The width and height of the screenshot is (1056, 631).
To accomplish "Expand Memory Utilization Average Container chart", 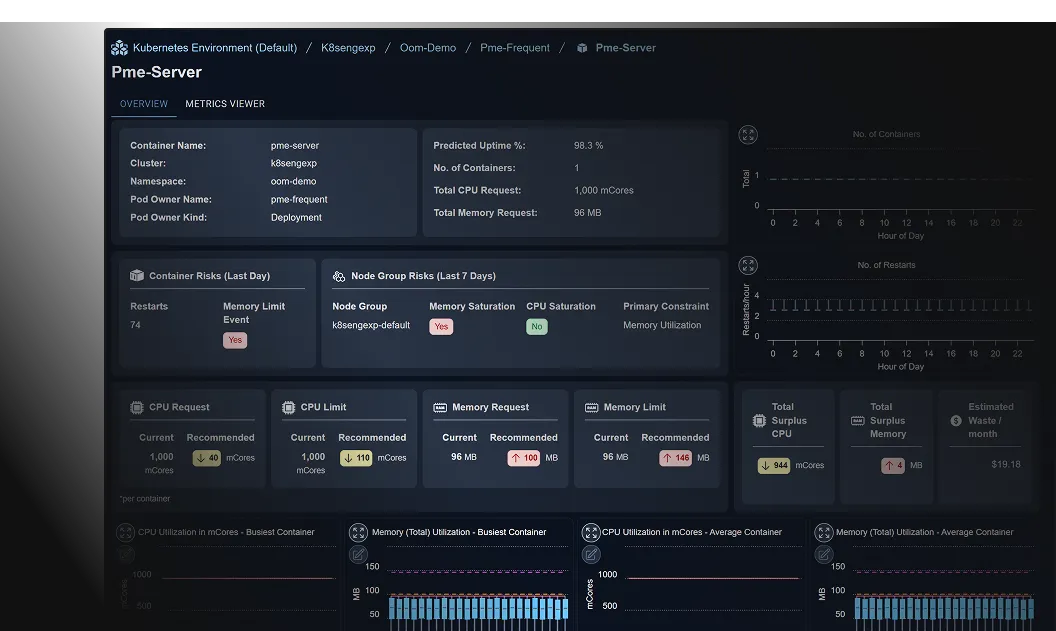I will [x=823, y=533].
